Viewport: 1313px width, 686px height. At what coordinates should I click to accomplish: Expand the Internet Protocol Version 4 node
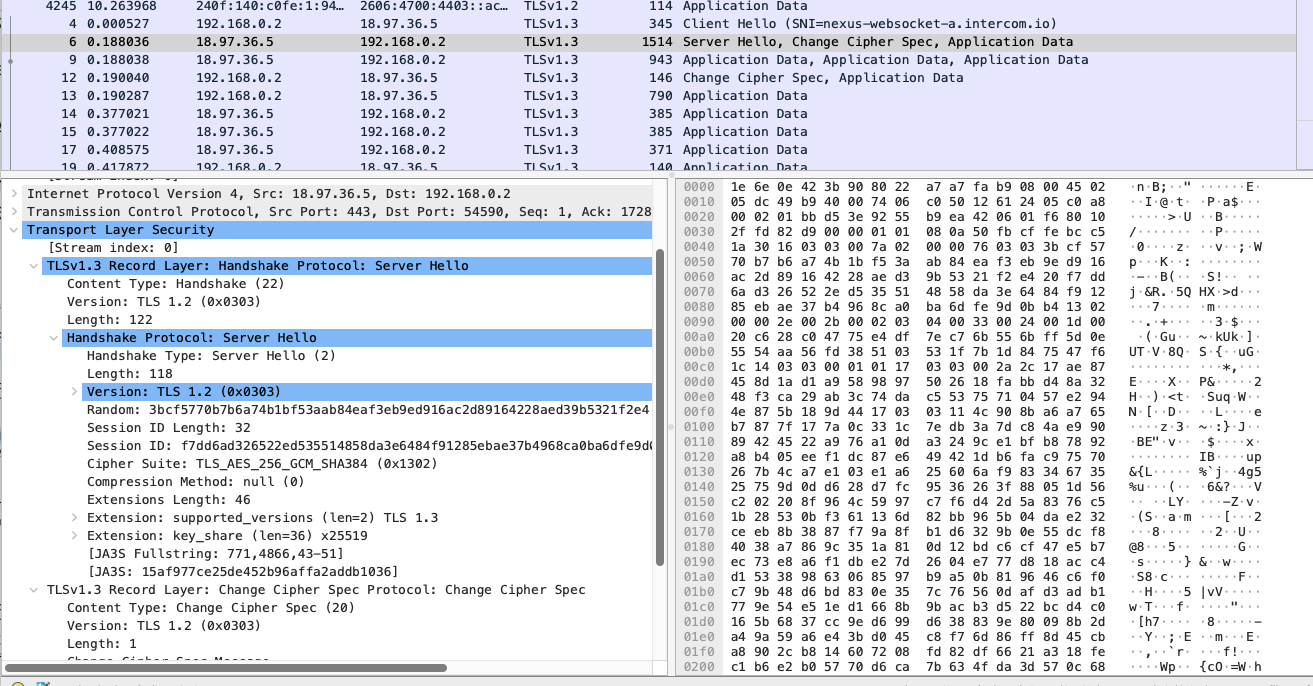[x=13, y=194]
